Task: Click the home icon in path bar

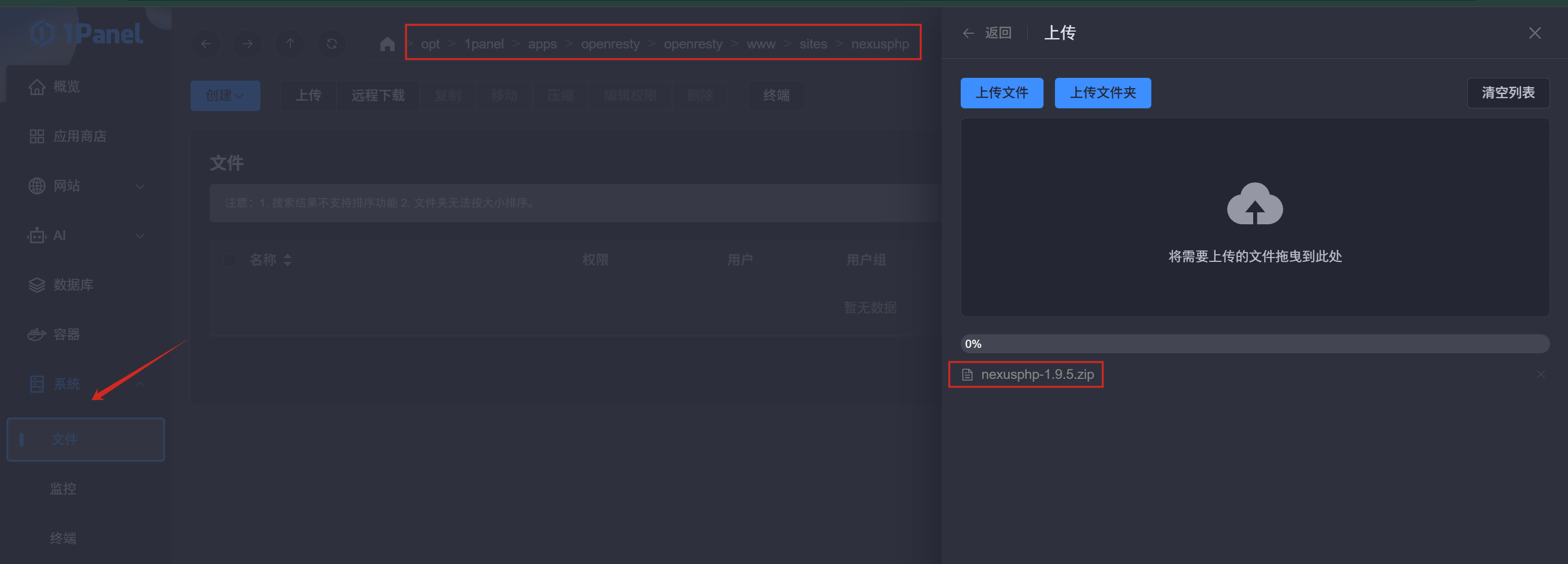Action: click(387, 45)
